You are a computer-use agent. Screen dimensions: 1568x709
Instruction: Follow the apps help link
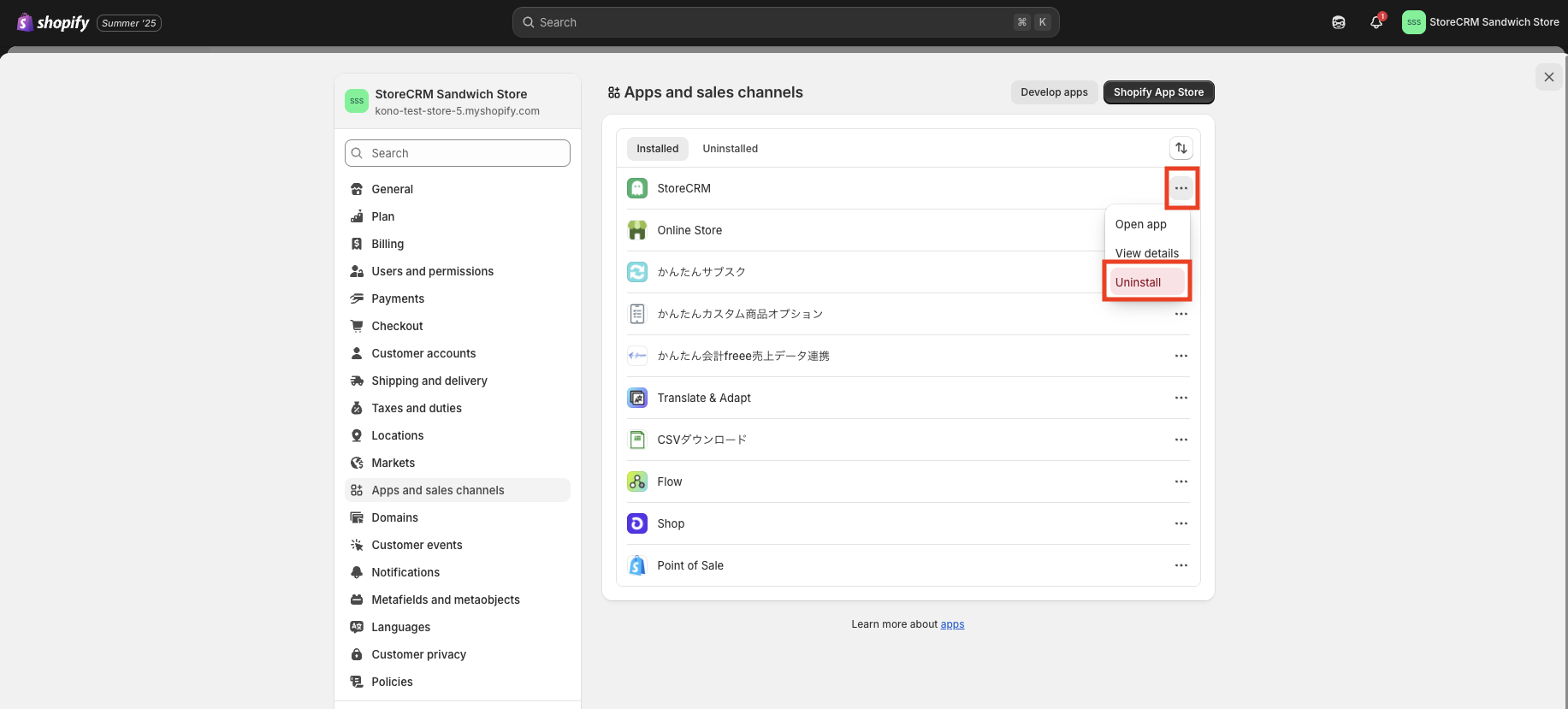point(952,624)
